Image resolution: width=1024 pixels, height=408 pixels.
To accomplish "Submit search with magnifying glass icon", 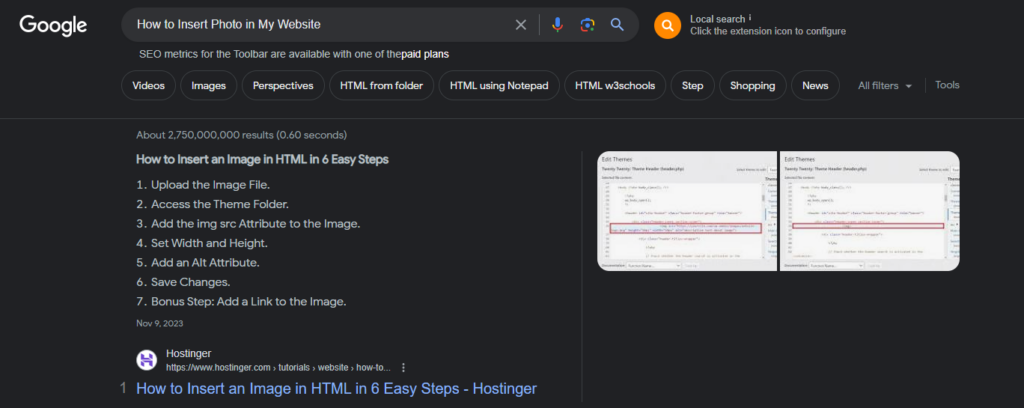I will pyautogui.click(x=617, y=25).
